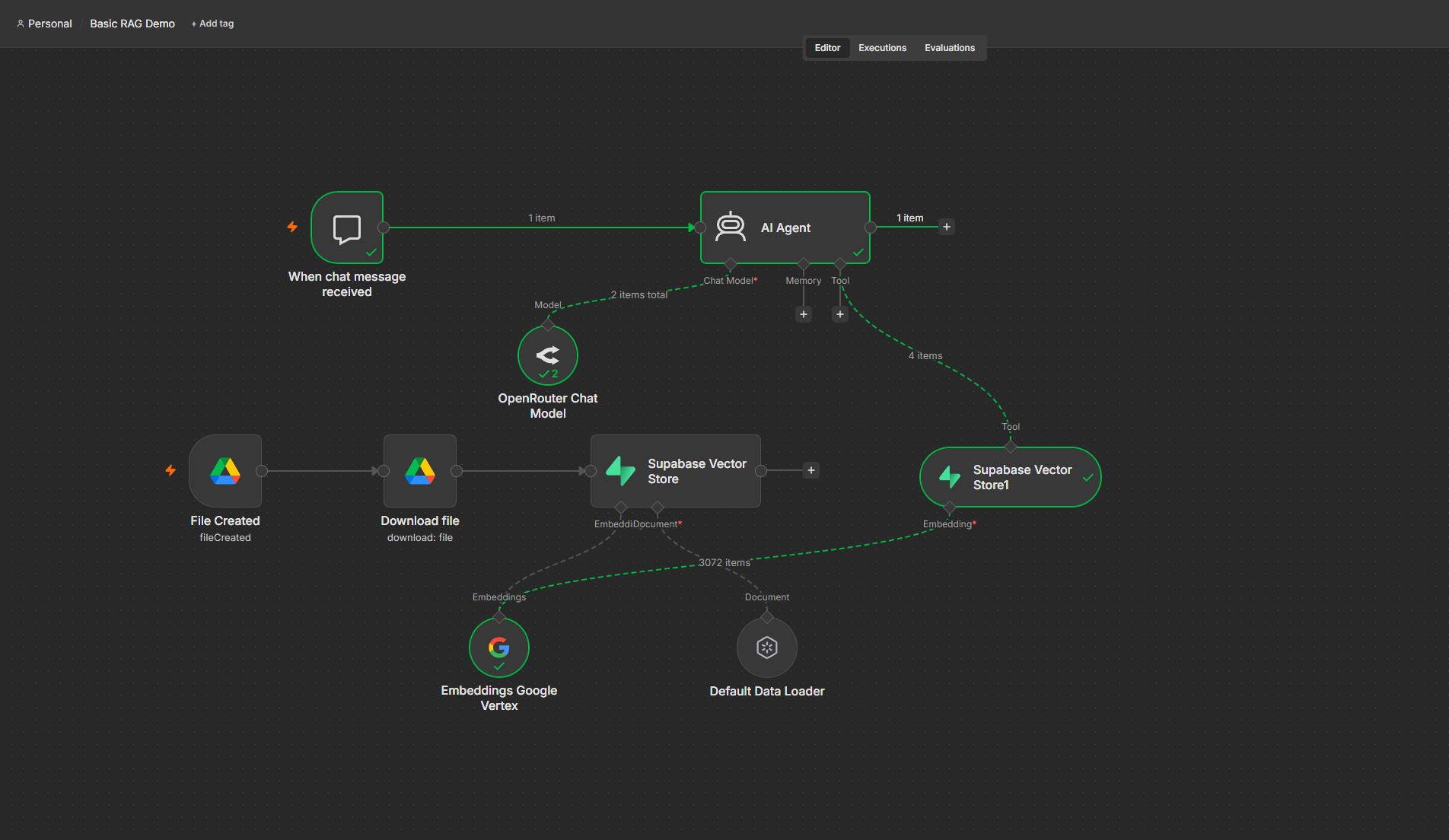Open the AI Agent node
1449x840 pixels.
[x=785, y=228]
